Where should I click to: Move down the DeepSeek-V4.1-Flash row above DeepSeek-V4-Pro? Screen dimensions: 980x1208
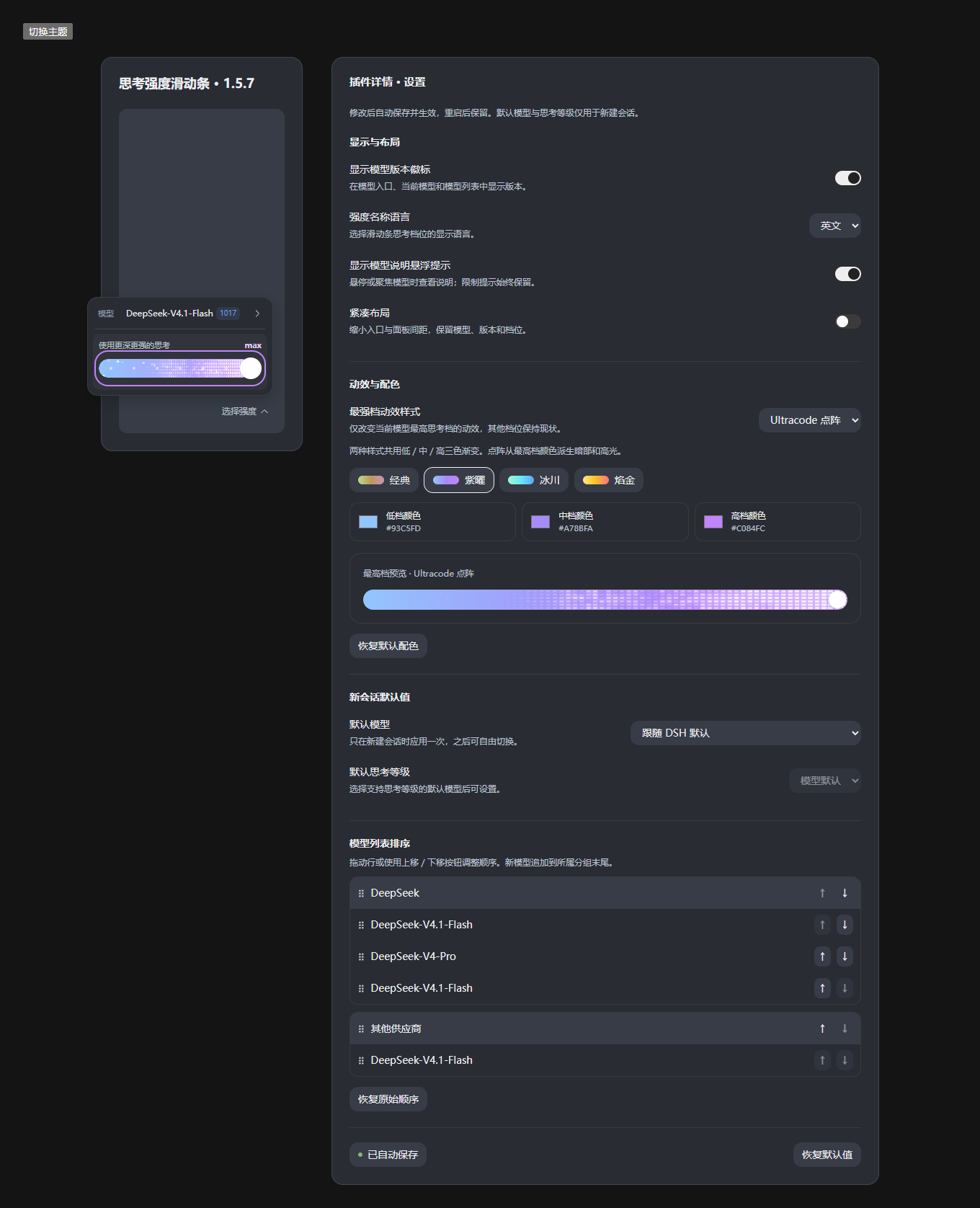pyautogui.click(x=845, y=925)
